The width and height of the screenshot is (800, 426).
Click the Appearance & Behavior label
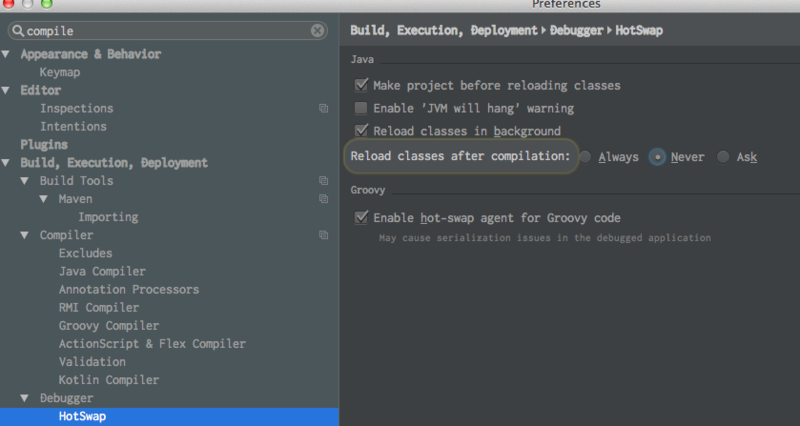point(91,54)
